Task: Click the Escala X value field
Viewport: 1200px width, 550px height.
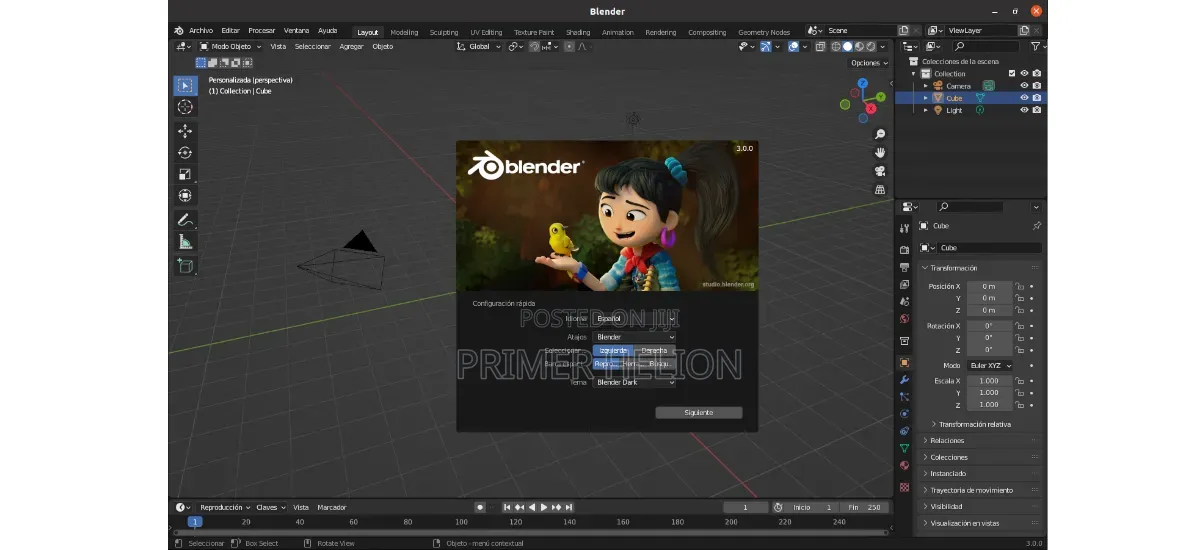Action: (x=989, y=381)
